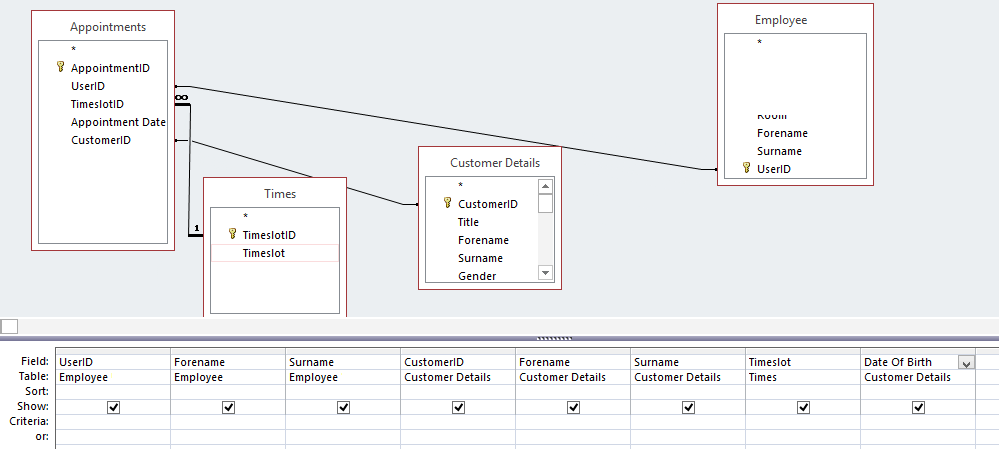
Task: Choose the Gender field in Customer Details
Action: (477, 276)
